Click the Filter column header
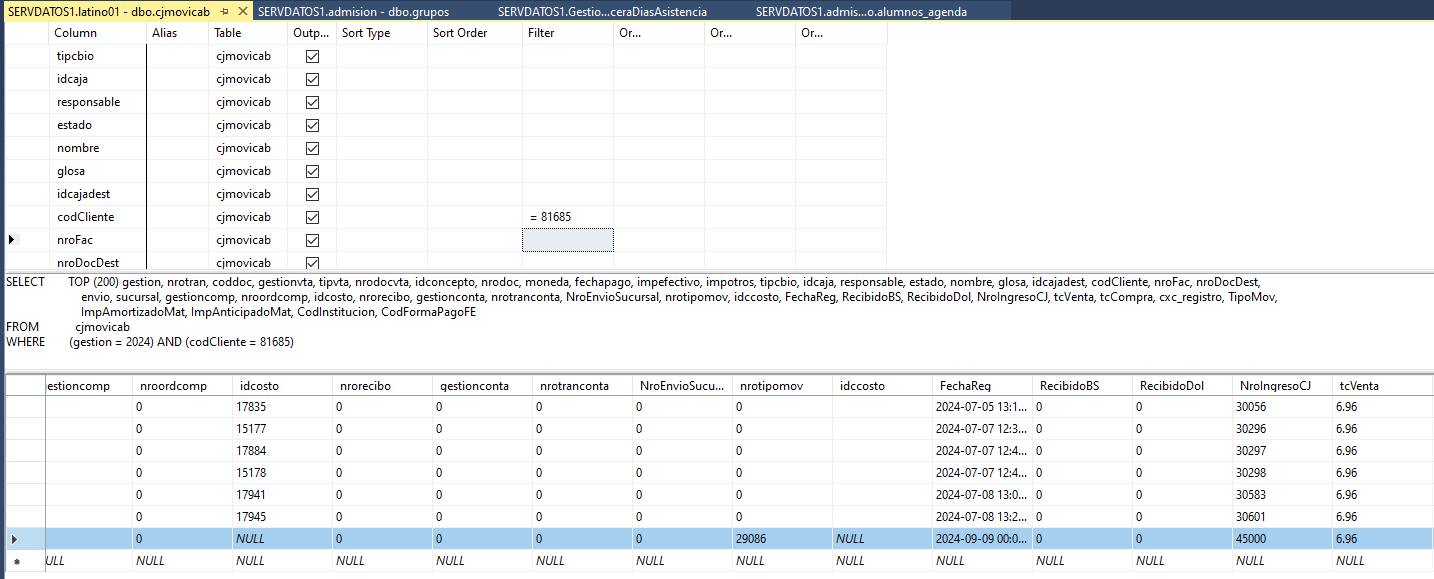Image resolution: width=1434 pixels, height=579 pixels. pos(568,33)
